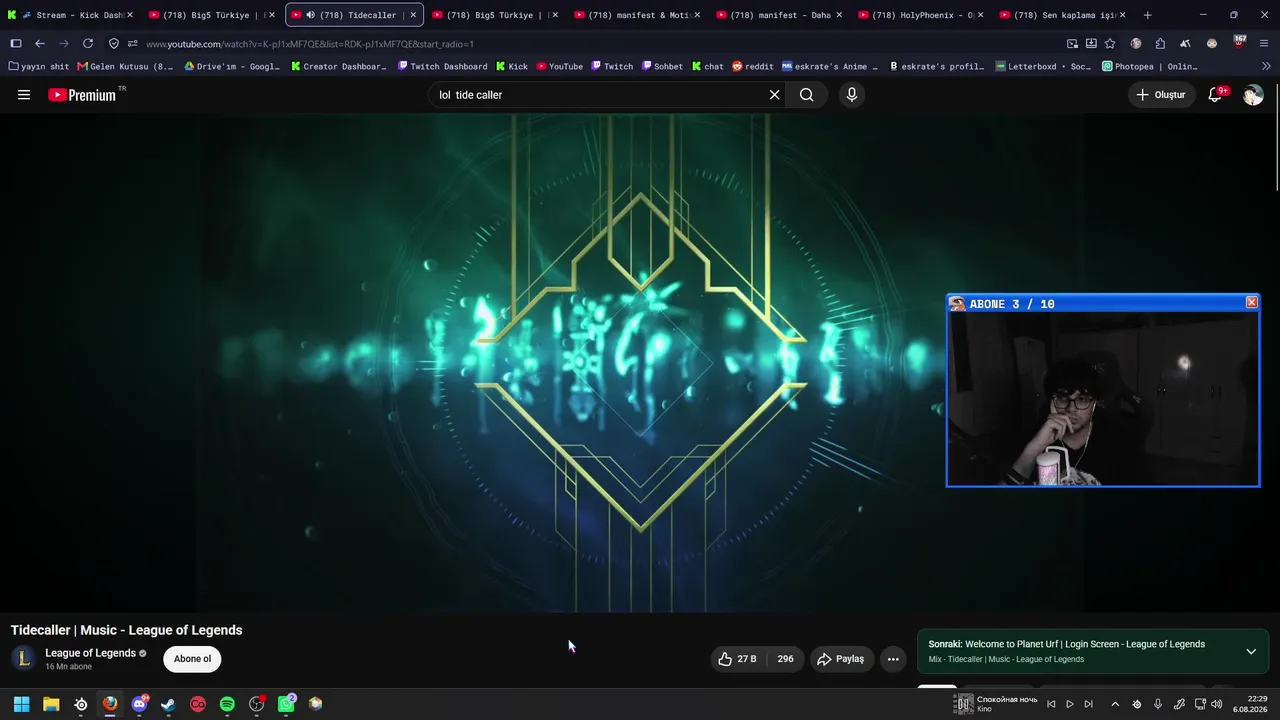Open the Спокойная ночь media thumbnail
1280x720 pixels.
[964, 704]
